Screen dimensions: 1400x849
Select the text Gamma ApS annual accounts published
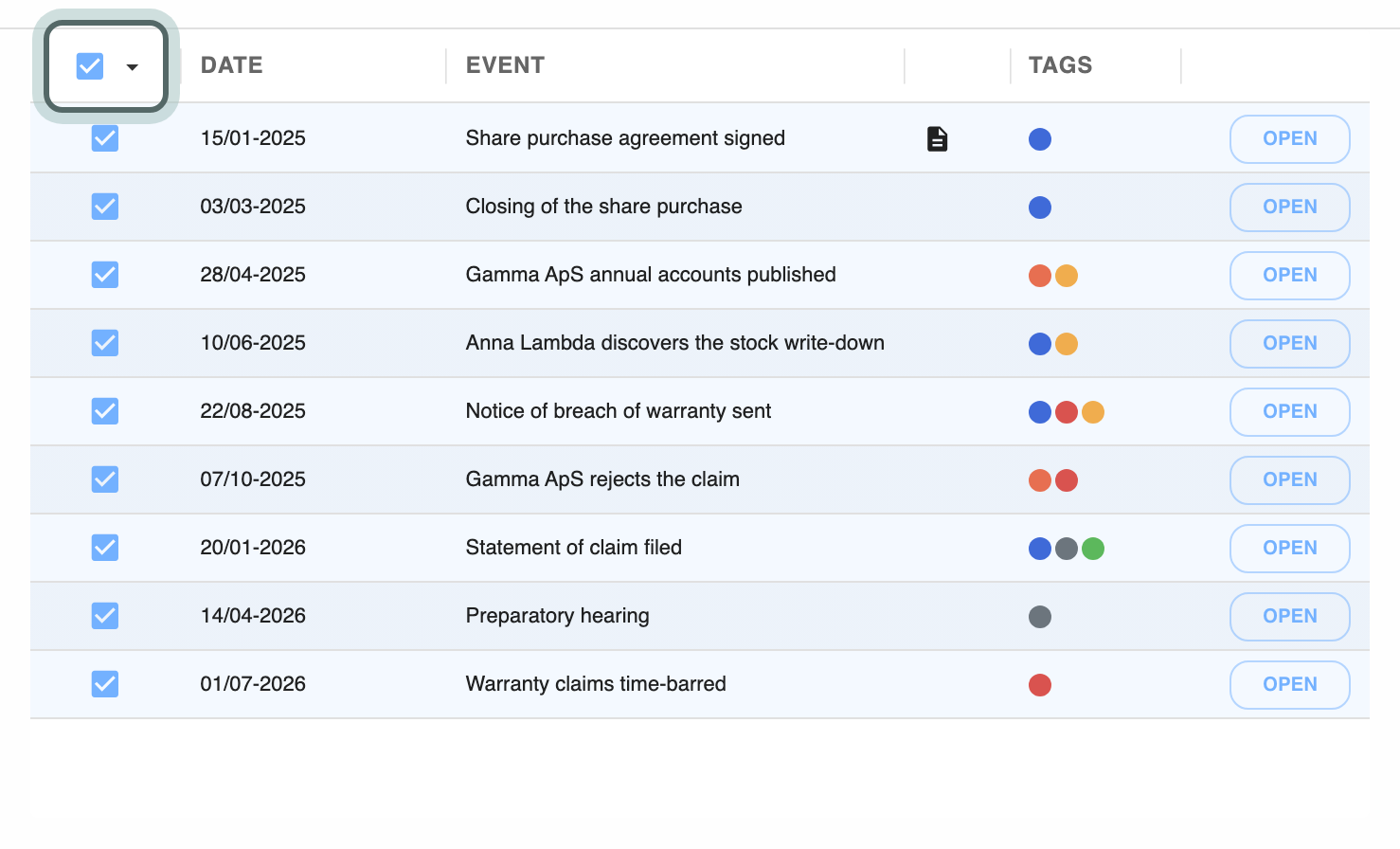pos(651,275)
